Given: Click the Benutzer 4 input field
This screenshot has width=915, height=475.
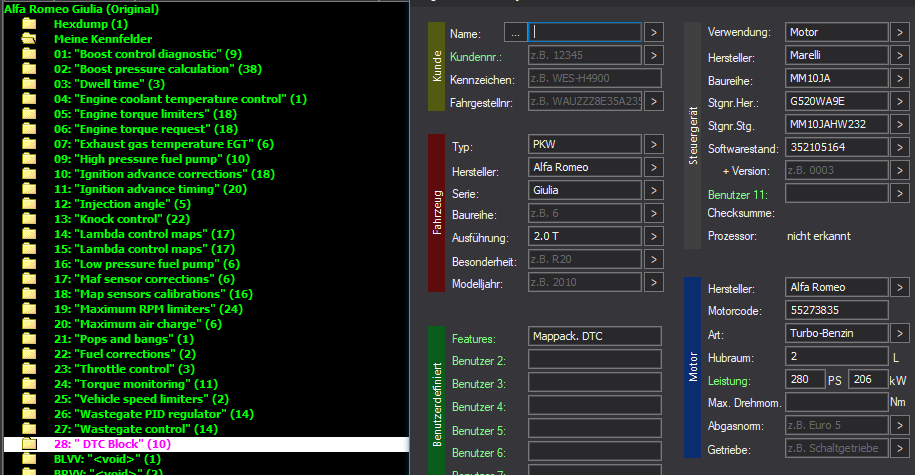Looking at the screenshot, I should point(595,405).
